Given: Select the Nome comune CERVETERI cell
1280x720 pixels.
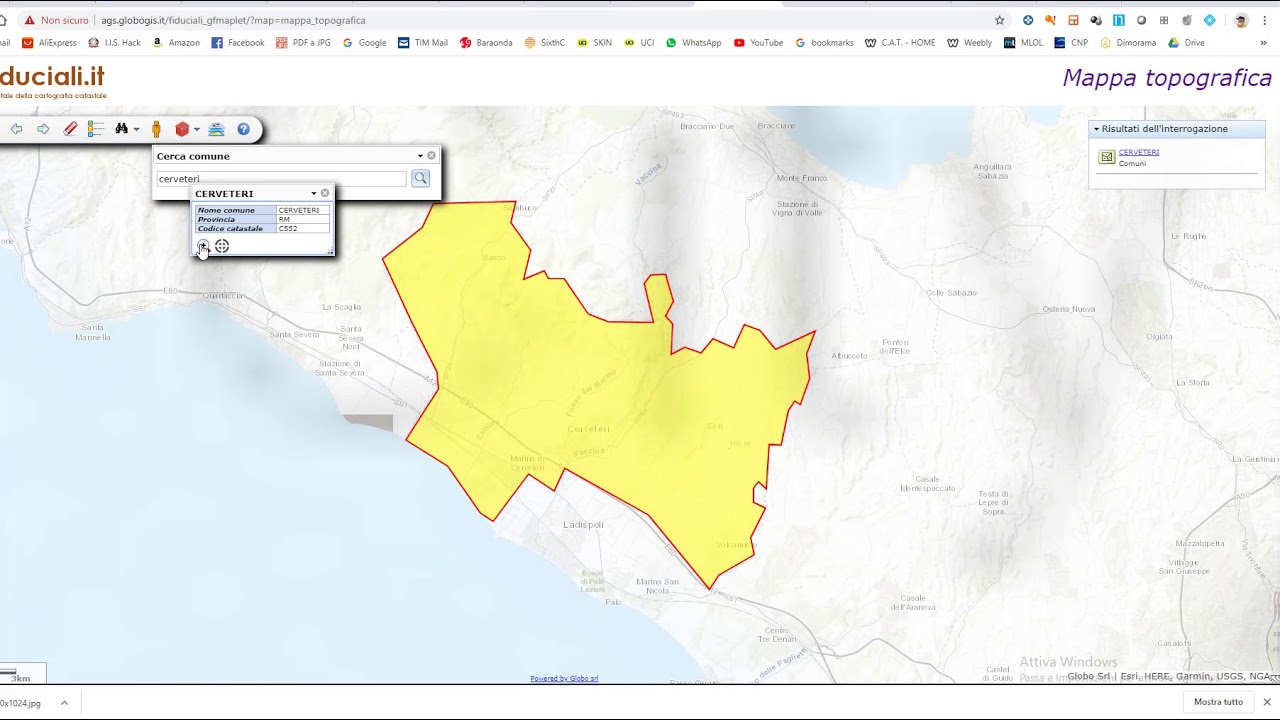Looking at the screenshot, I should click(x=302, y=210).
